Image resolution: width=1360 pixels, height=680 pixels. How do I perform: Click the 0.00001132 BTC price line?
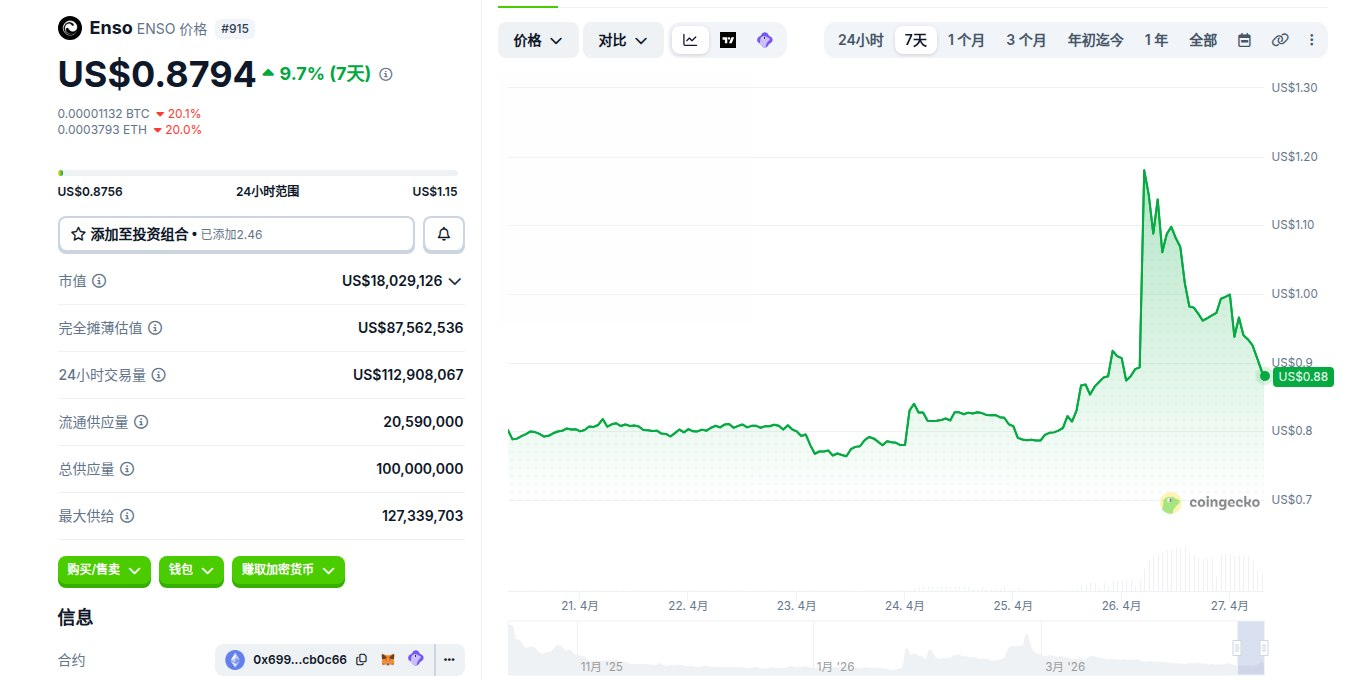(129, 114)
